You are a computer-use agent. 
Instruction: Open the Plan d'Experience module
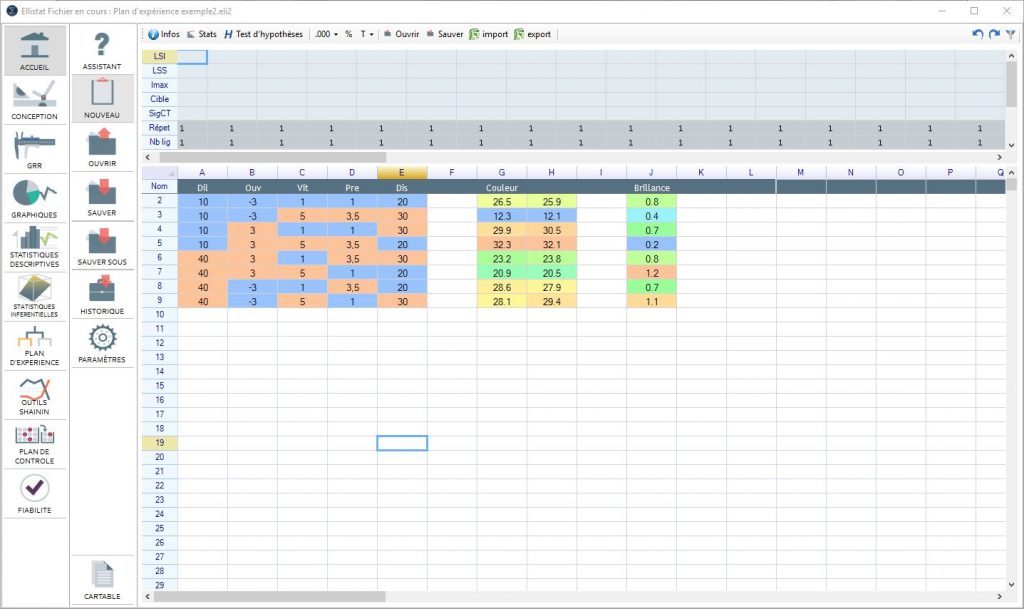(35, 346)
